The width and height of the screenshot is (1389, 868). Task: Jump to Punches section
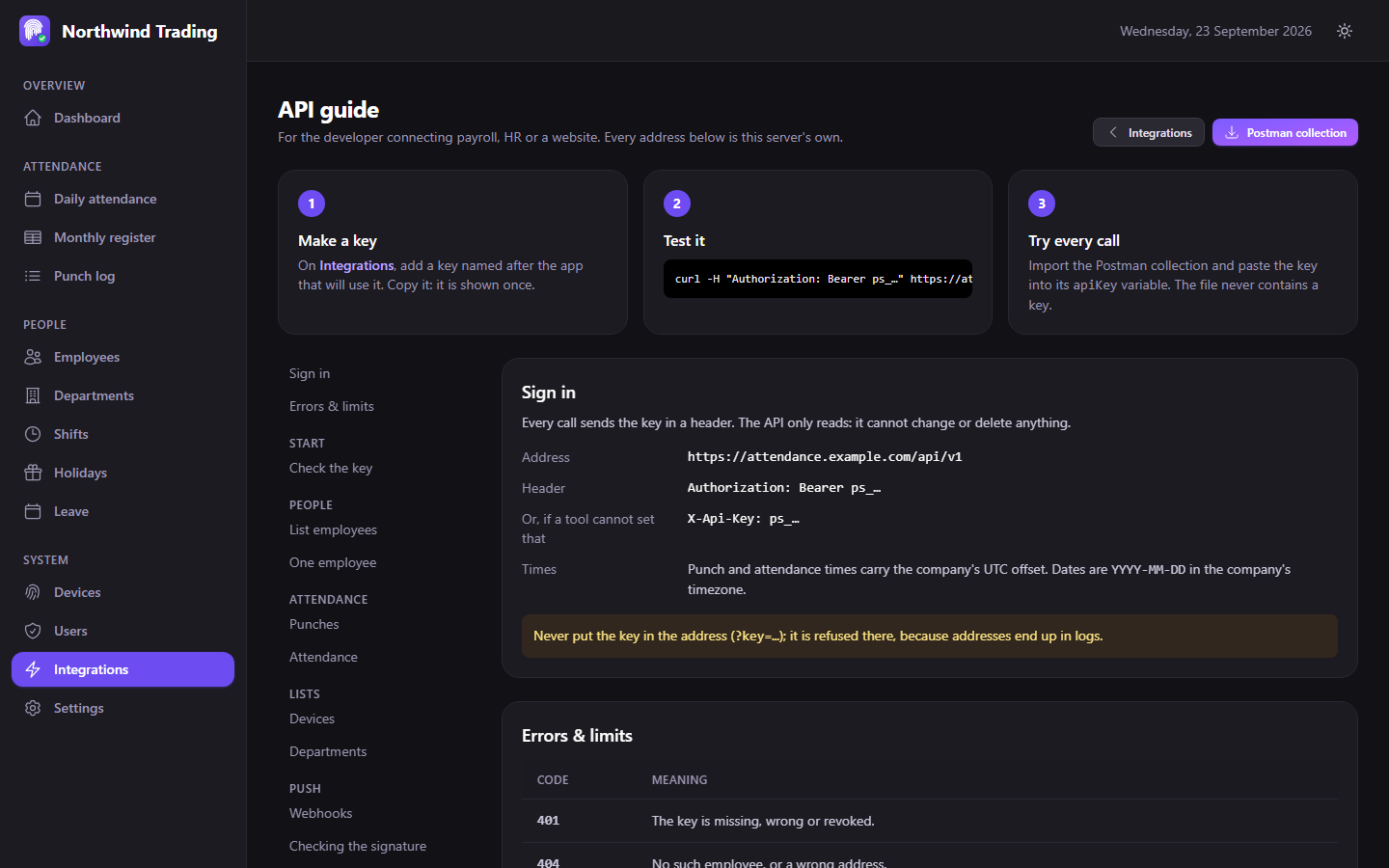[x=314, y=624]
